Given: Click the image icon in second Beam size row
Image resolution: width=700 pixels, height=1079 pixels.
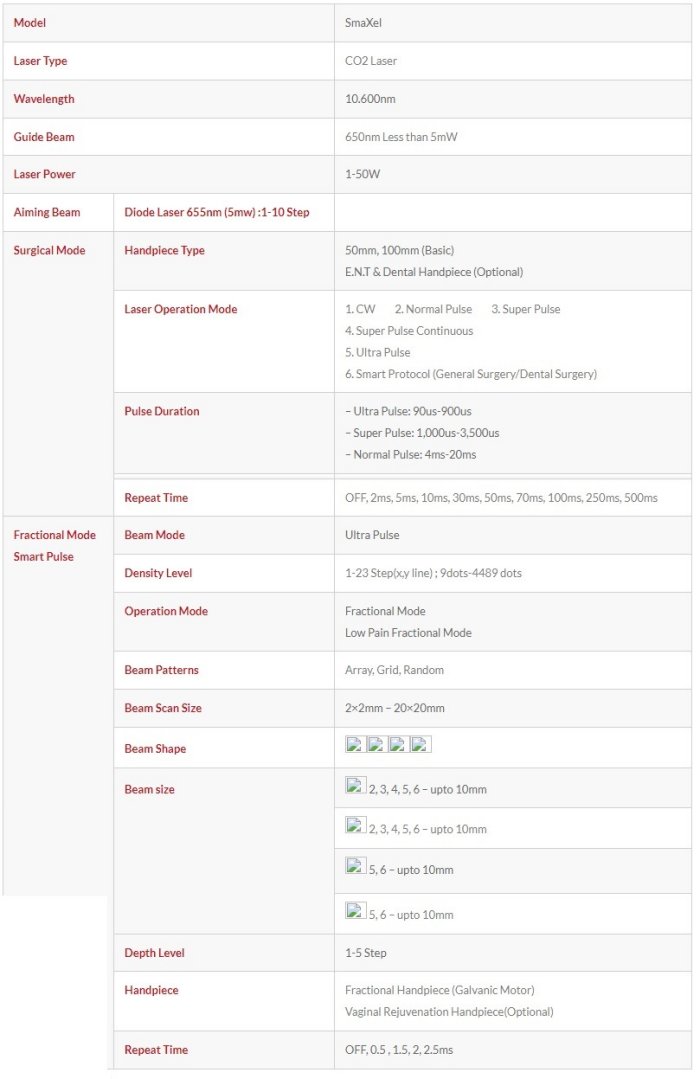Looking at the screenshot, I should tap(355, 826).
